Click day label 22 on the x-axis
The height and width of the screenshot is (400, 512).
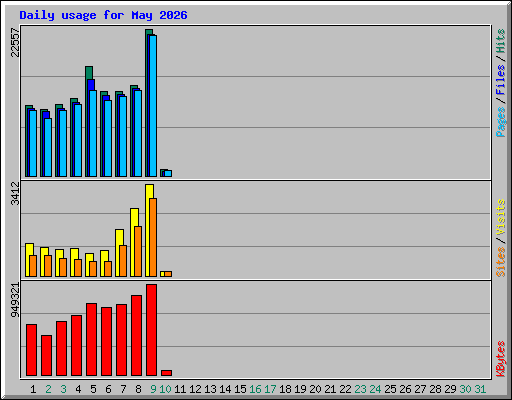click(x=345, y=389)
